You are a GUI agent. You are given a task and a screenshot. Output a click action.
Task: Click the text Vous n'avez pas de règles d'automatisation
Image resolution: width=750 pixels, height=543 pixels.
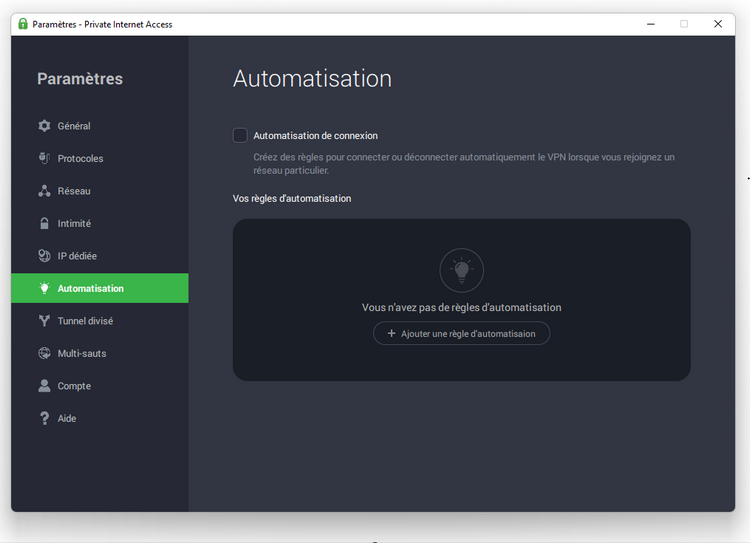(x=462, y=308)
